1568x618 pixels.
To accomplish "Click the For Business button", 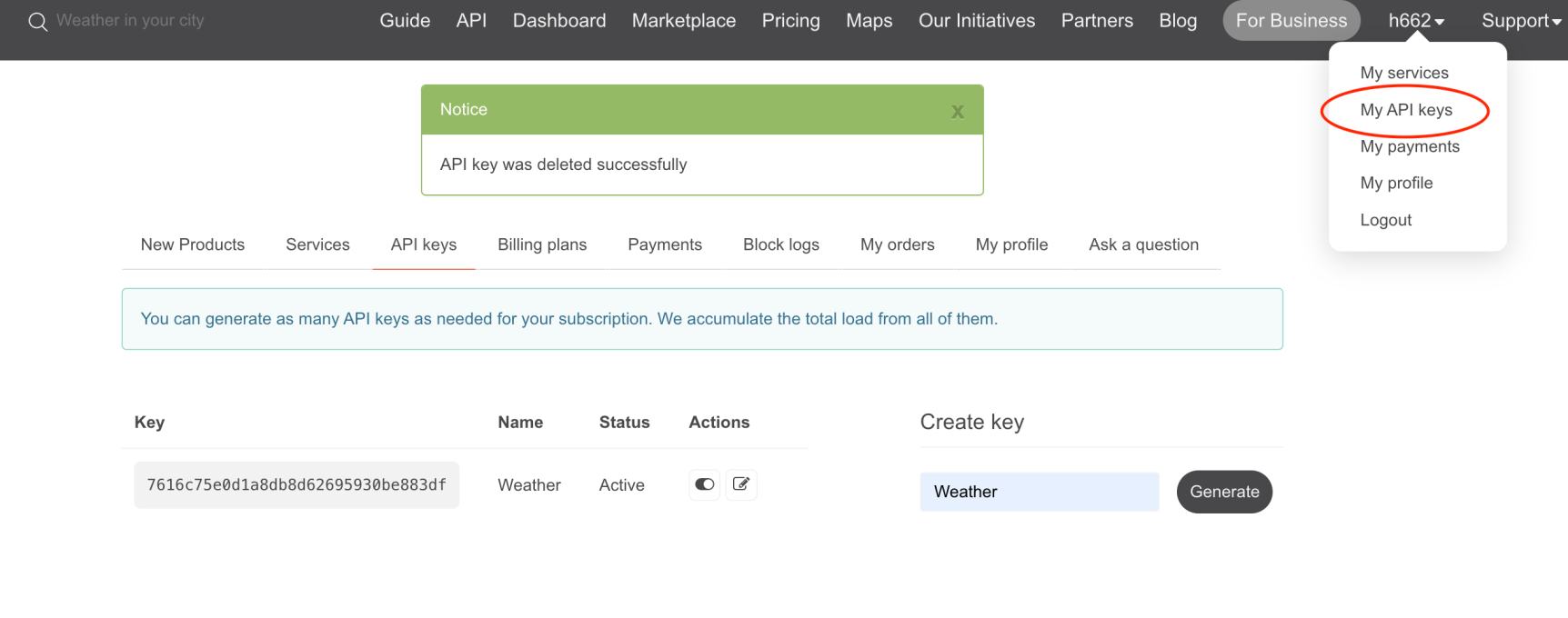I will pyautogui.click(x=1292, y=21).
